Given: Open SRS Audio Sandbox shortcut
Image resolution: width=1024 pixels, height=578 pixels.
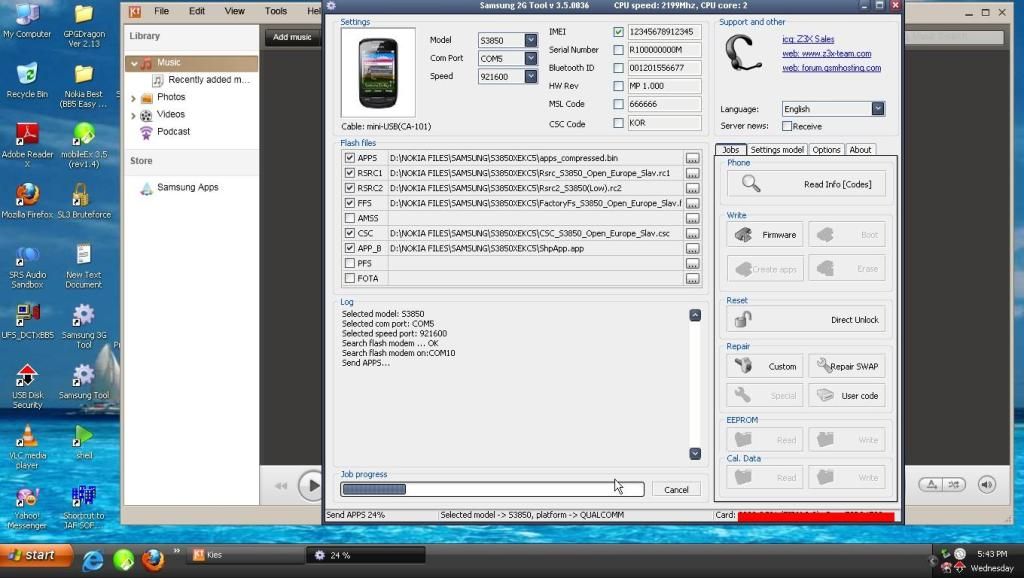Looking at the screenshot, I should pos(27,266).
